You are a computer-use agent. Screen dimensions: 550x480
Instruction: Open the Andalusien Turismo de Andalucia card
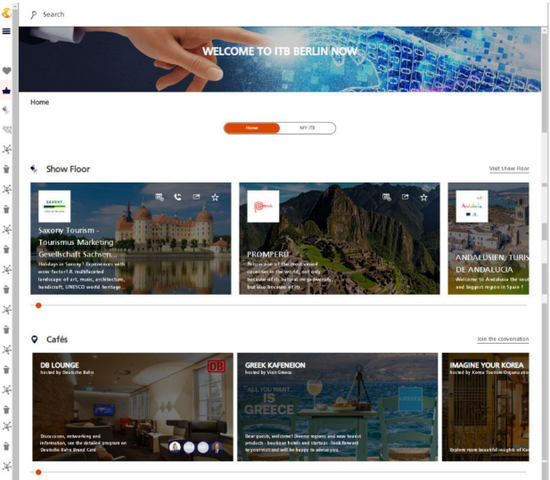click(x=488, y=238)
